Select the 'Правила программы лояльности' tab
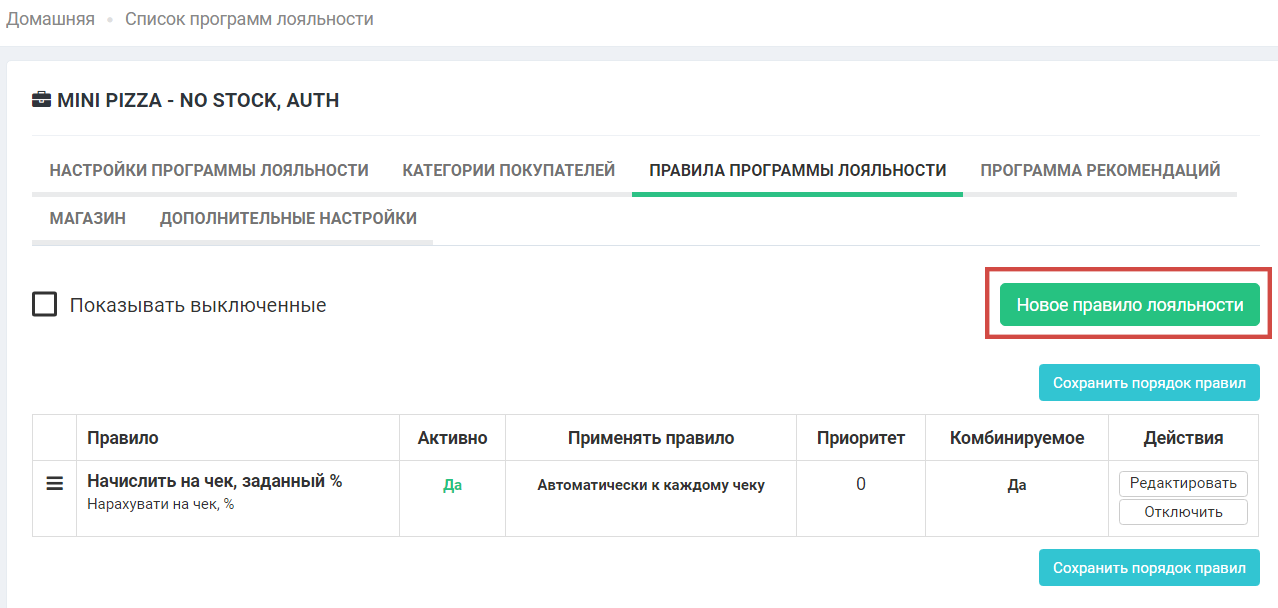This screenshot has width=1278, height=608. [797, 170]
